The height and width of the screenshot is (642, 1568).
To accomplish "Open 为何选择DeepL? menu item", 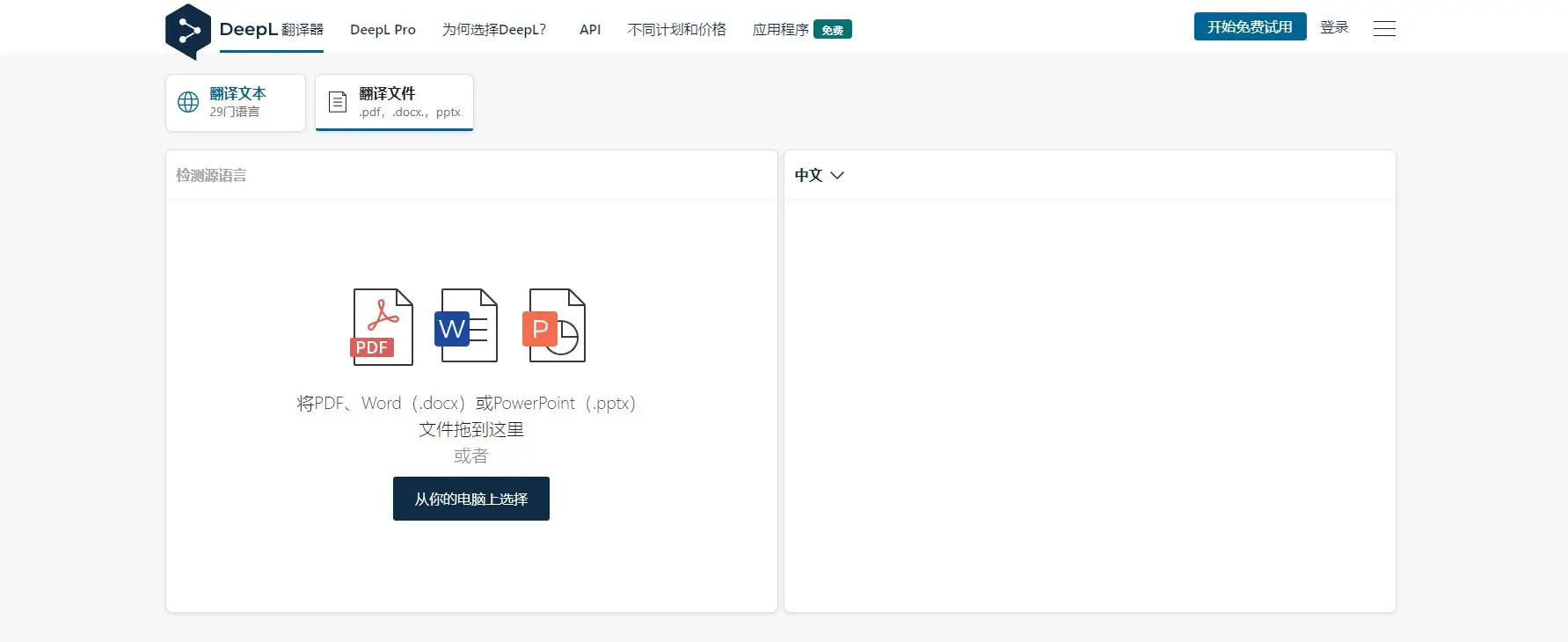I will 494,30.
